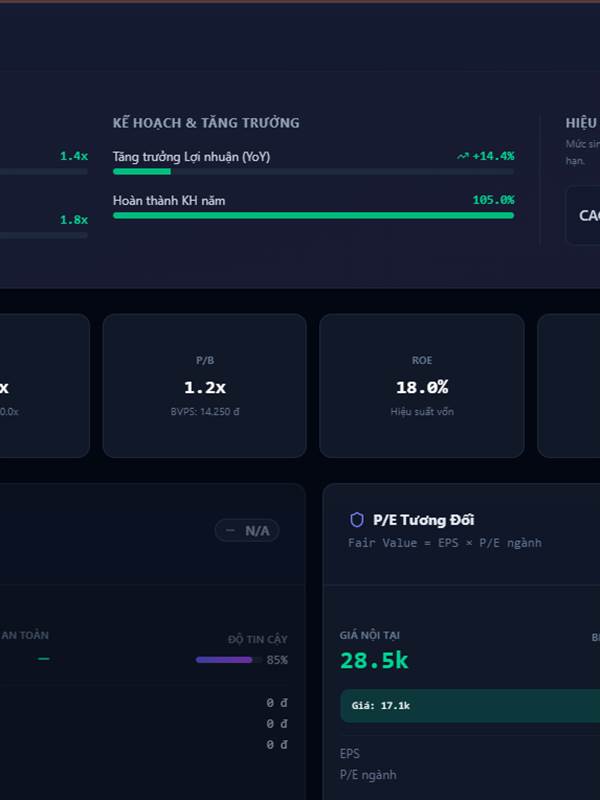Screen dimensions: 600x800
Task: Click the P/E Tương Đối title
Action: tap(423, 520)
